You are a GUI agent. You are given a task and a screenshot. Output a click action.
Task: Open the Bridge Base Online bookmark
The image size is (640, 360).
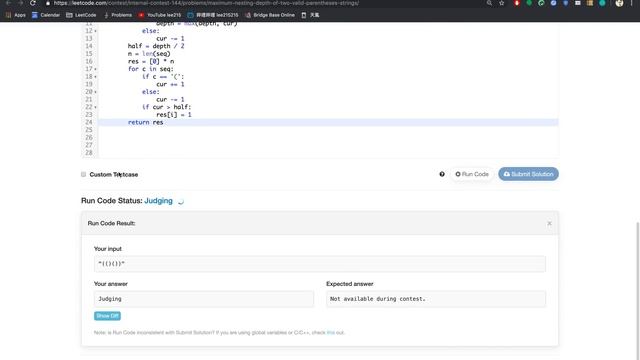point(270,15)
